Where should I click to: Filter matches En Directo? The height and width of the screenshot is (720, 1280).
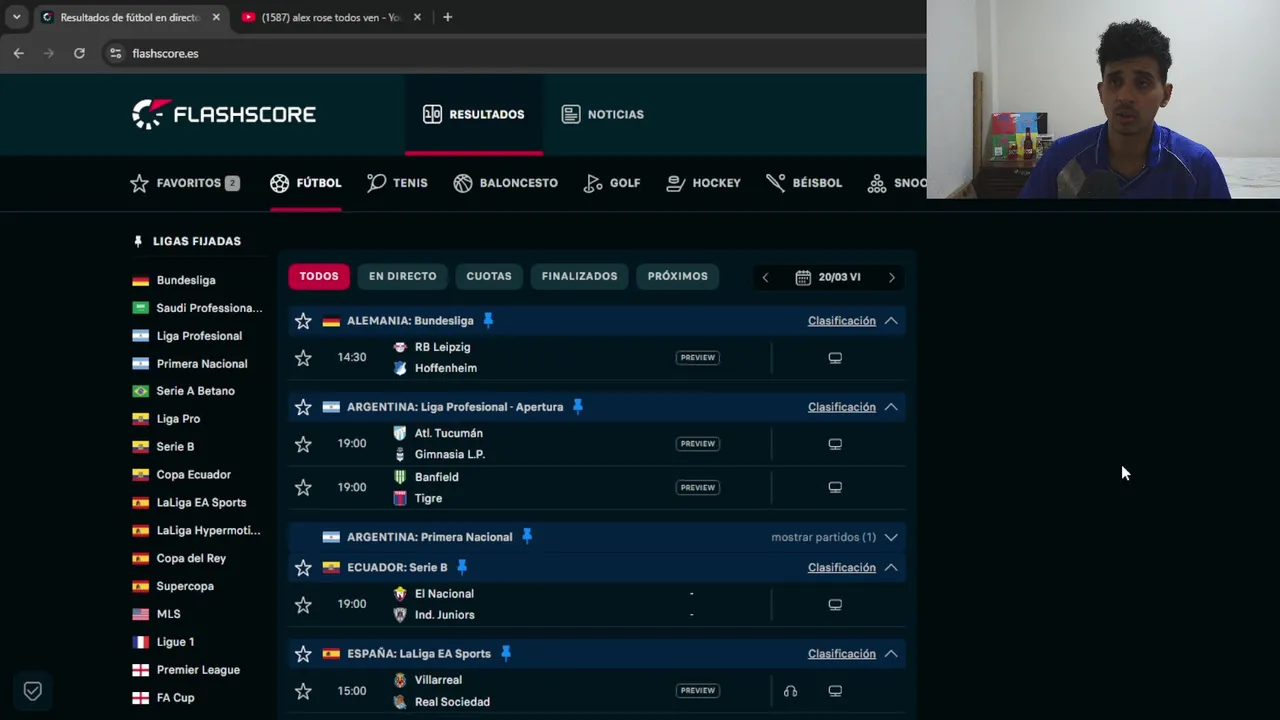(402, 276)
